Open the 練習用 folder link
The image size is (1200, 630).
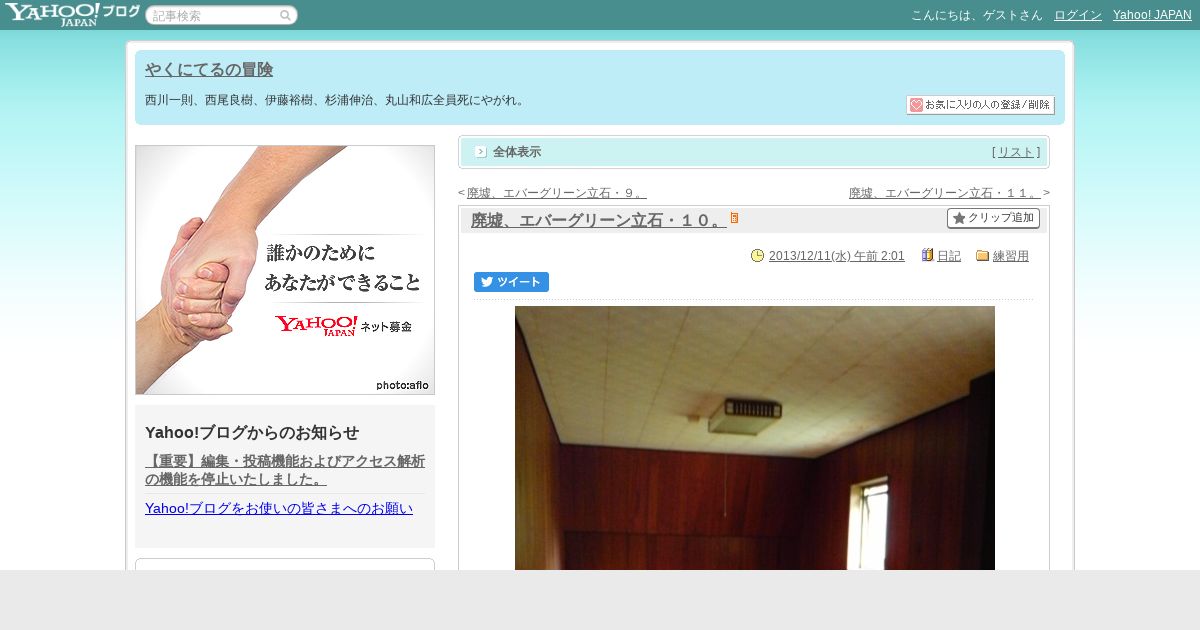1011,256
